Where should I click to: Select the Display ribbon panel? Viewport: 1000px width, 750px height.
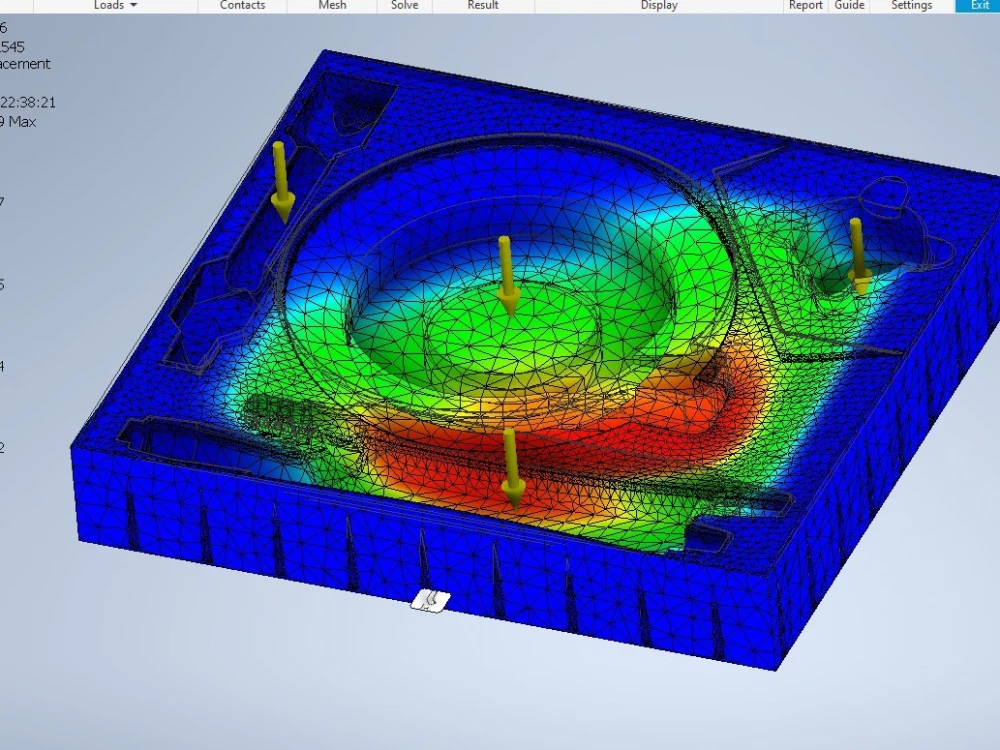[659, 5]
